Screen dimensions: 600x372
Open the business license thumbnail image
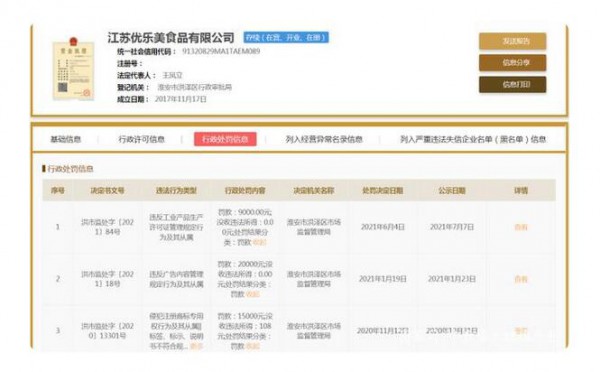click(73, 69)
